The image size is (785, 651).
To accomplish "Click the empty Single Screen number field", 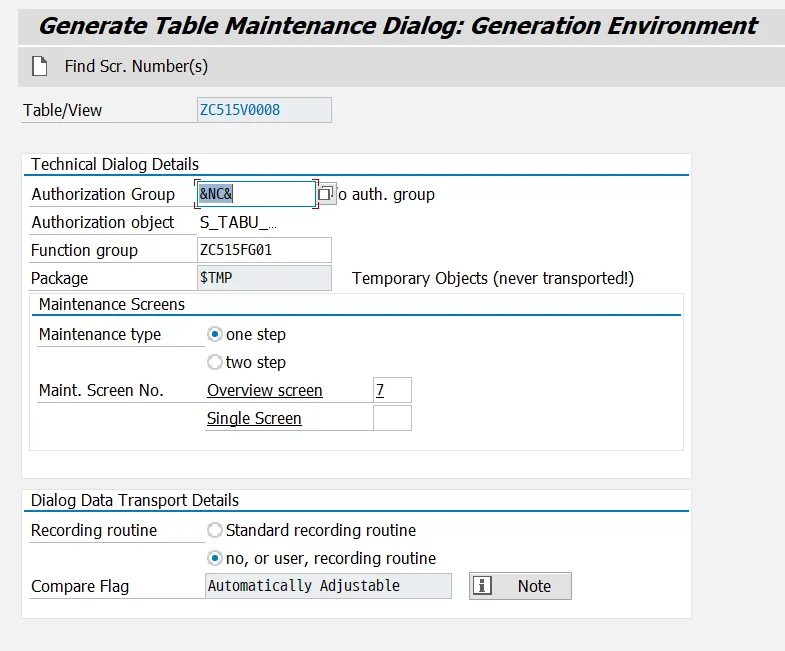I will click(x=392, y=418).
